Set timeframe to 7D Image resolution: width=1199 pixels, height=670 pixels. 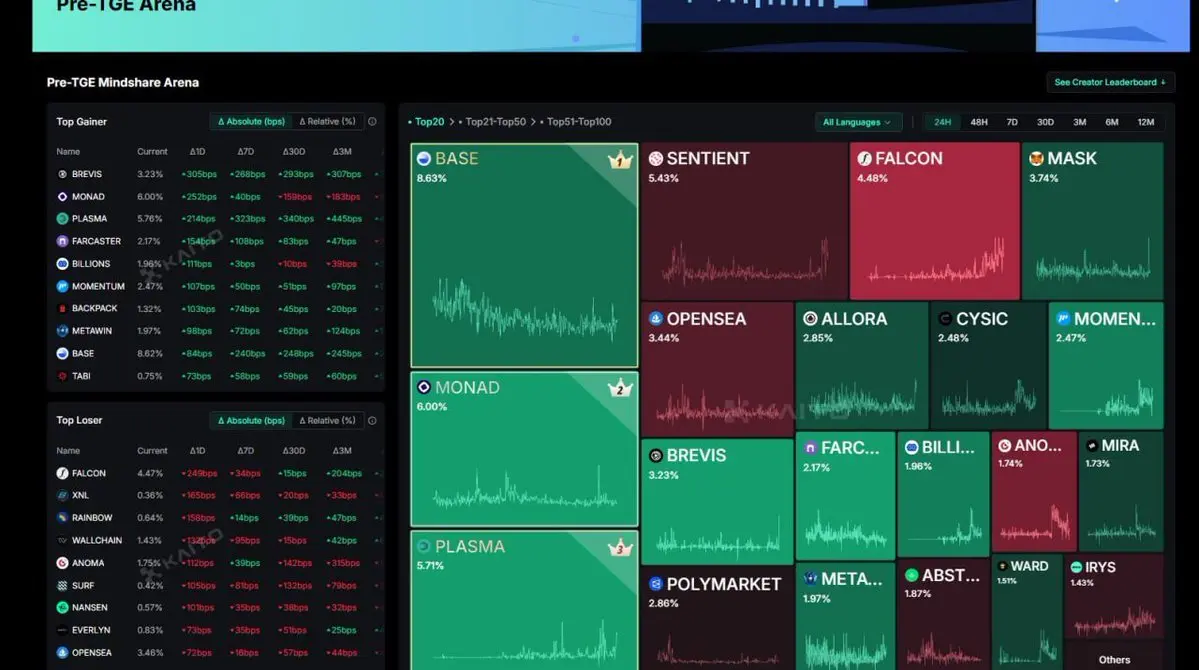click(1012, 122)
